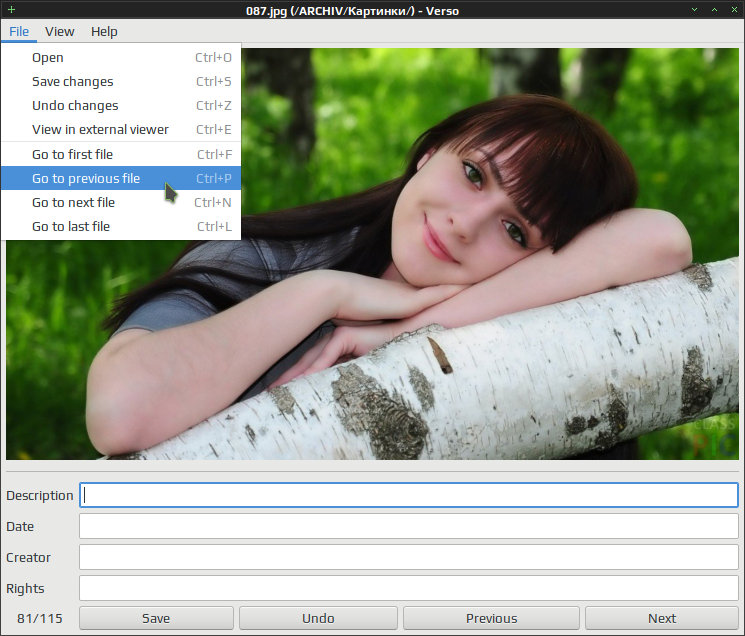The image size is (745, 636).
Task: Click the Creator label
Action: pyautogui.click(x=29, y=557)
